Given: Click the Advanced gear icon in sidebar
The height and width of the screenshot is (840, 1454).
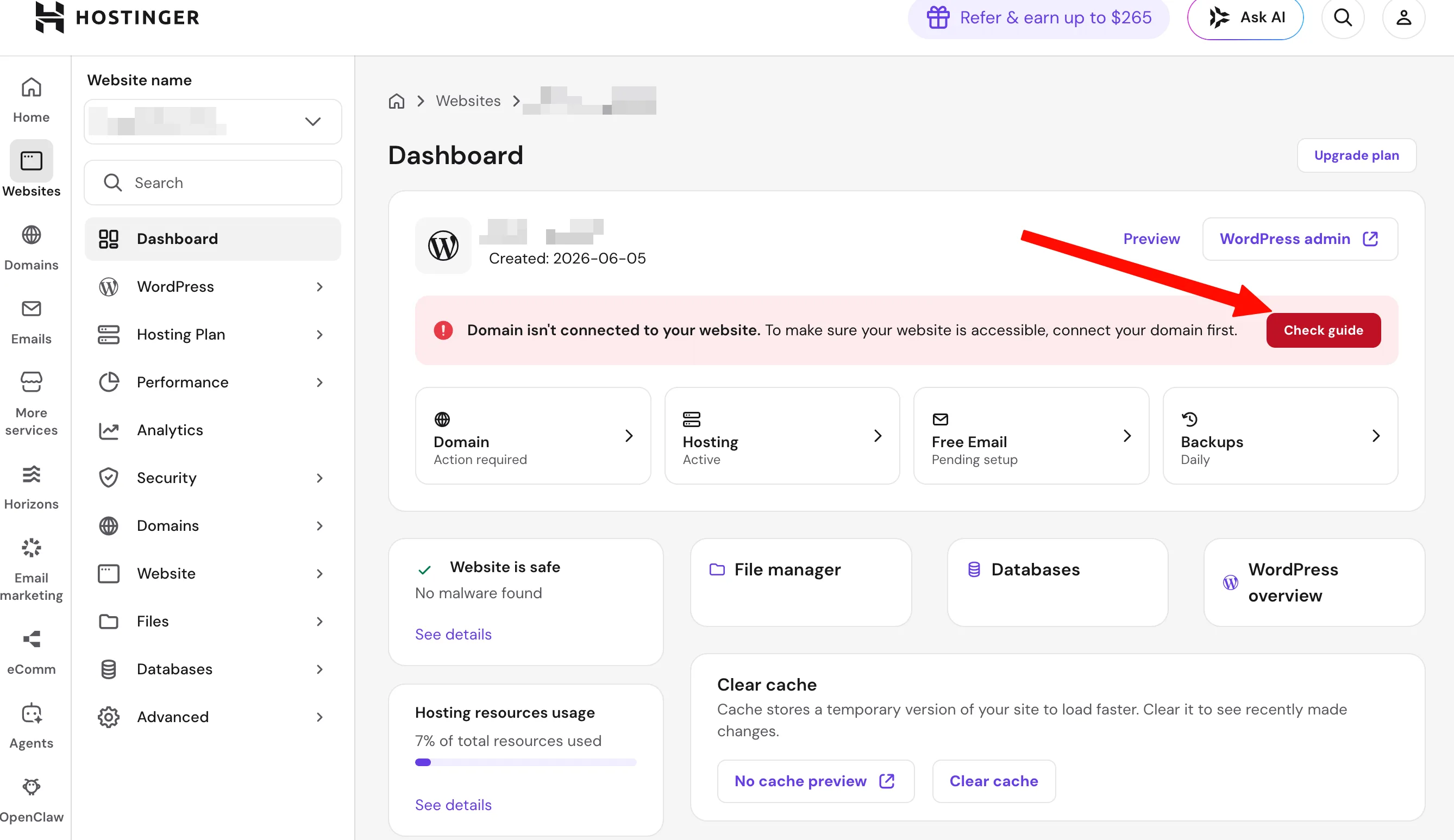Looking at the screenshot, I should click(109, 717).
